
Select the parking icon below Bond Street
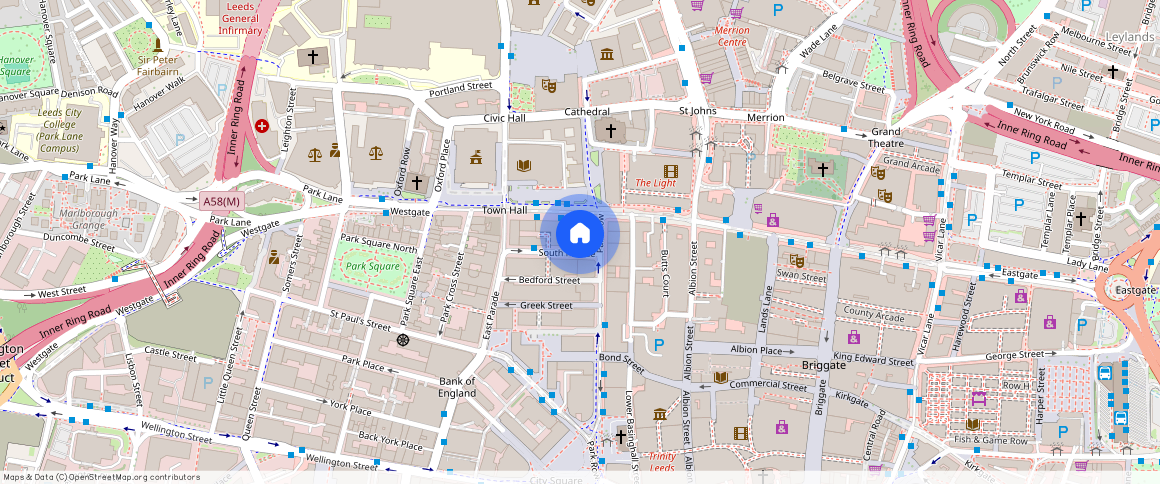(658, 345)
